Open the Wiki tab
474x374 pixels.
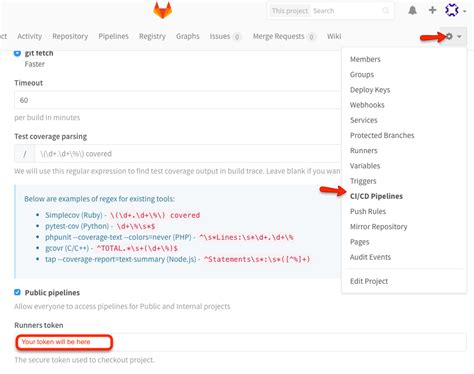pos(334,36)
